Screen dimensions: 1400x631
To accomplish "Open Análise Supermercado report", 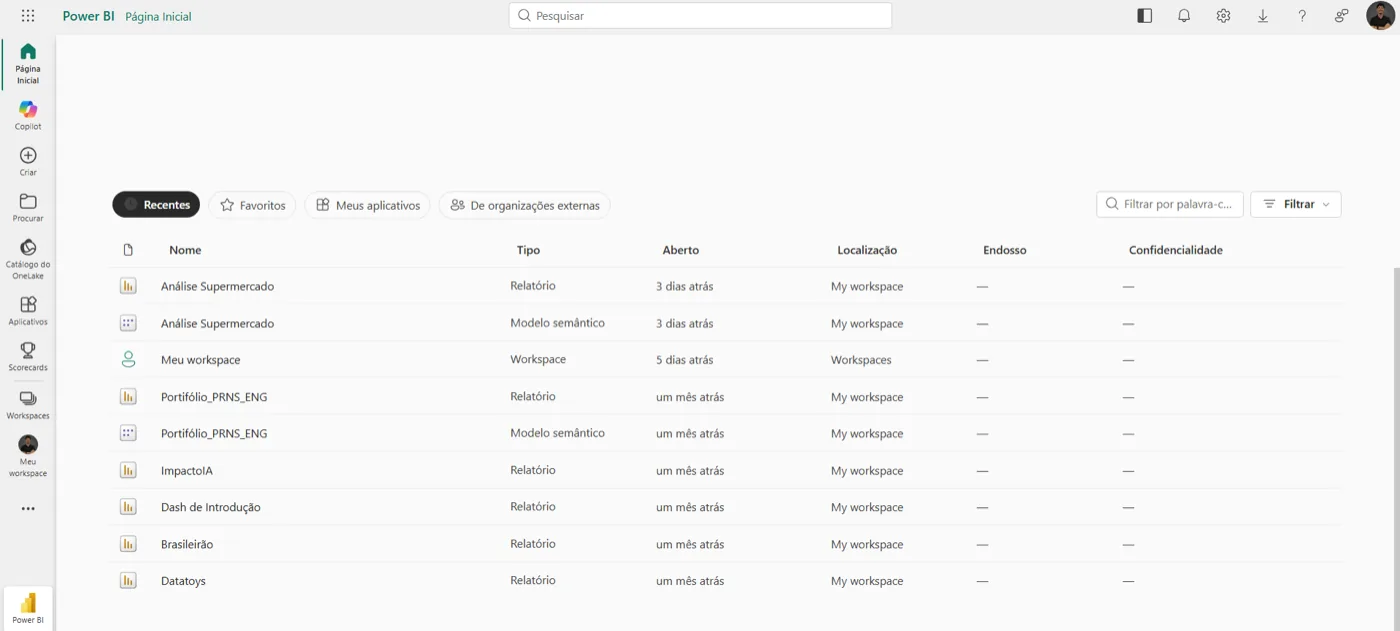I will click(x=217, y=286).
